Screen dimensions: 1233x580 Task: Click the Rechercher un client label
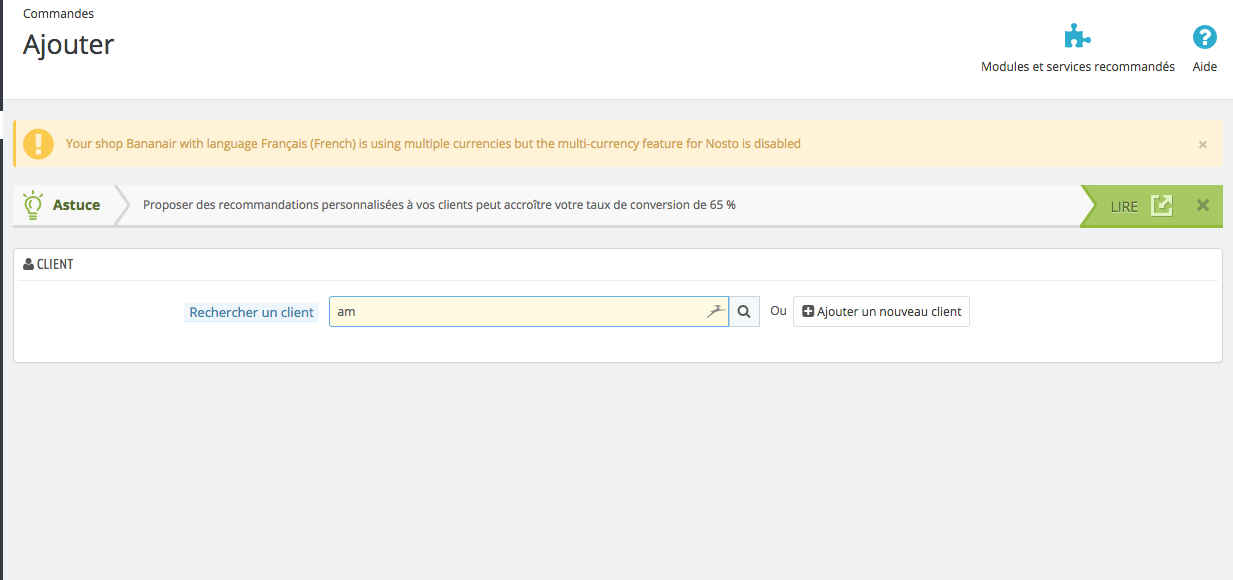(252, 312)
